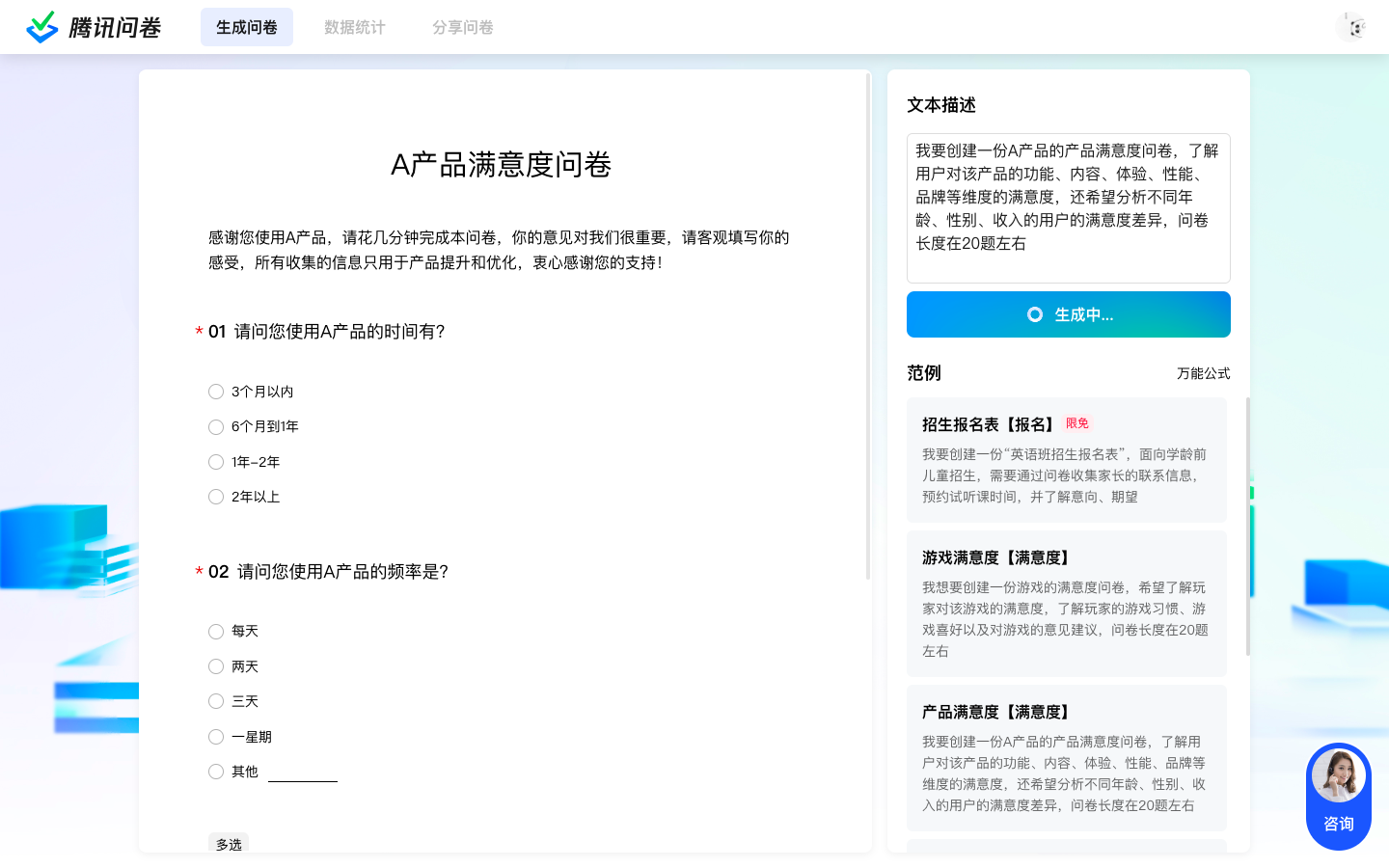Image resolution: width=1389 pixels, height=868 pixels.
Task: Click the questionnaire intro paragraph
Action: point(500,250)
